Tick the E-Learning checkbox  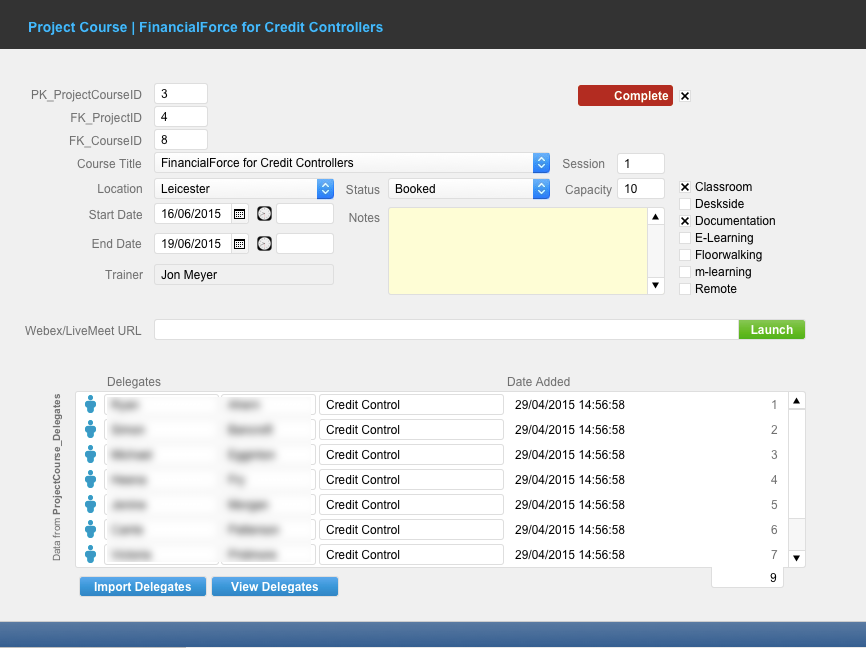coord(685,238)
